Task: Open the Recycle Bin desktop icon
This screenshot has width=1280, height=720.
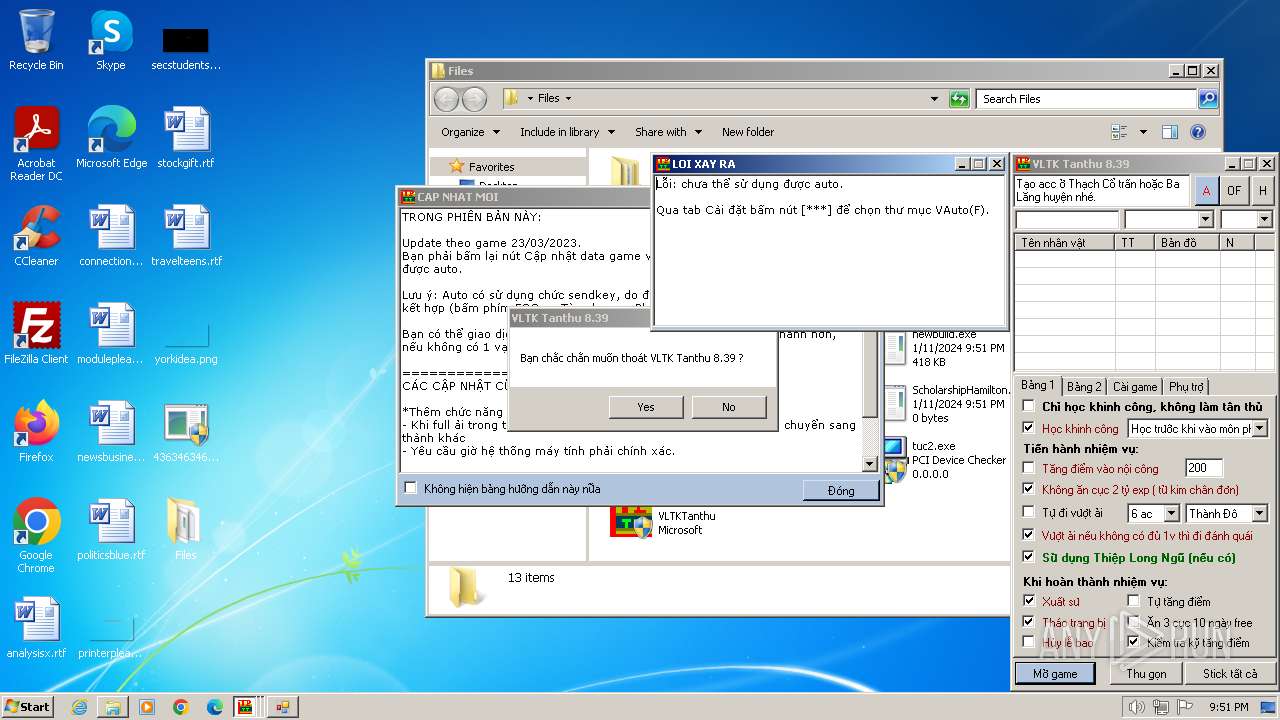Action: (x=36, y=40)
